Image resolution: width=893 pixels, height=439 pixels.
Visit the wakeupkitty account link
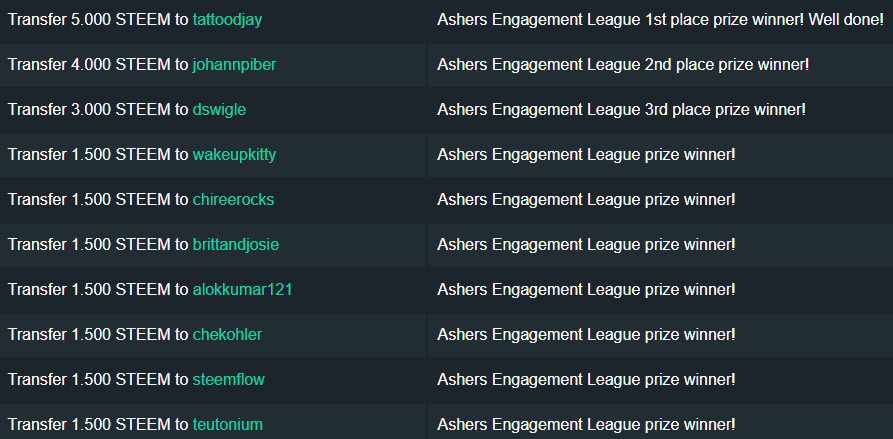pyautogui.click(x=234, y=154)
